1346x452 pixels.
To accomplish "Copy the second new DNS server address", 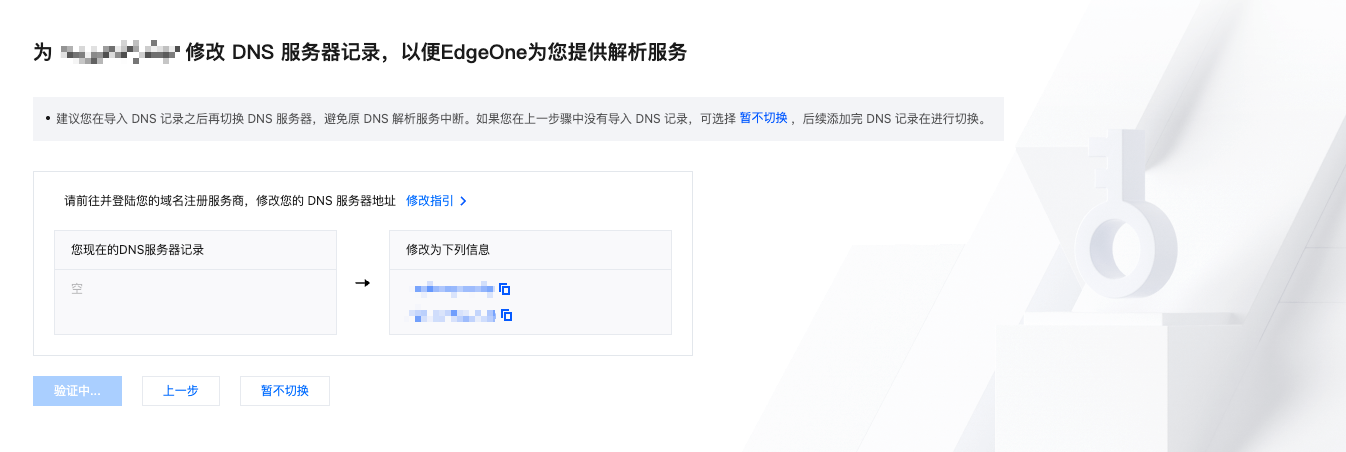I will [x=507, y=315].
